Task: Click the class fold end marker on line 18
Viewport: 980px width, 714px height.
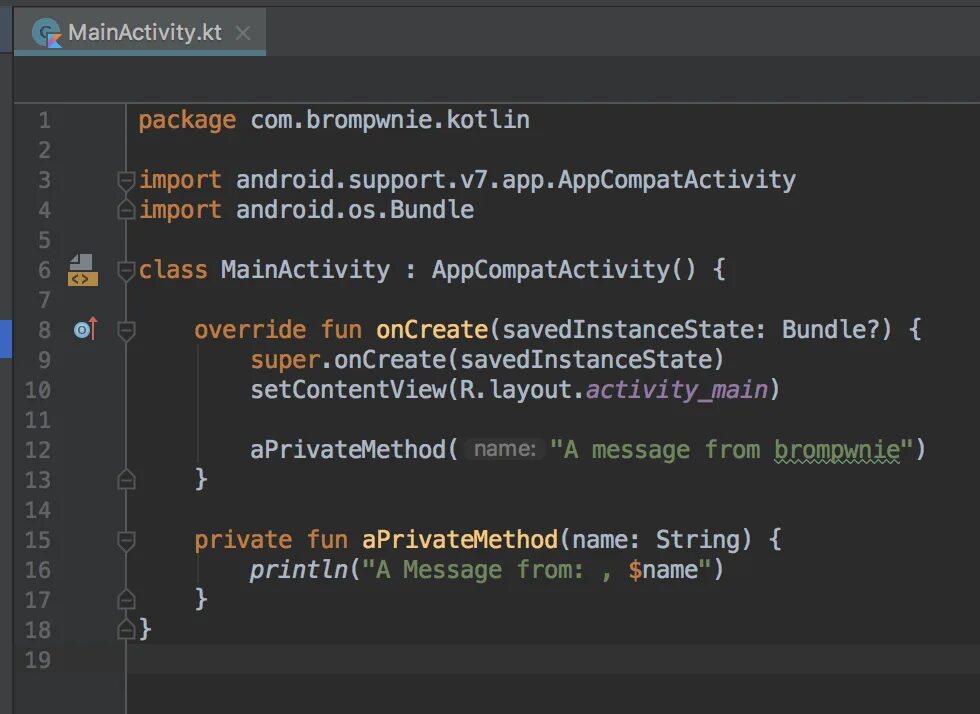Action: coord(126,629)
